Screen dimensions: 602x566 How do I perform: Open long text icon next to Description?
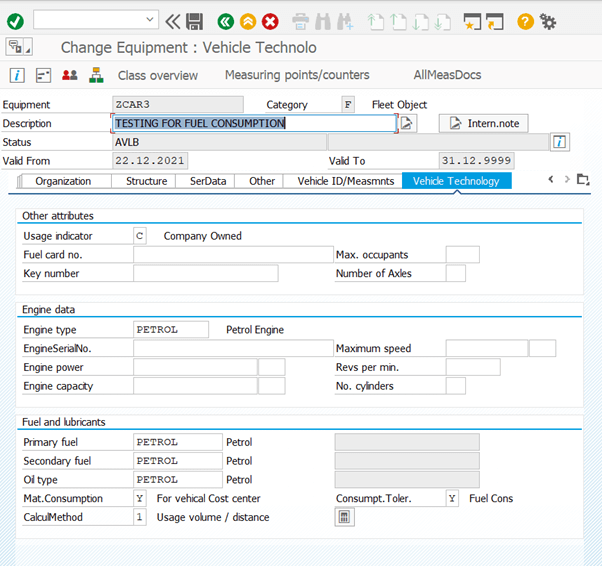(x=408, y=123)
